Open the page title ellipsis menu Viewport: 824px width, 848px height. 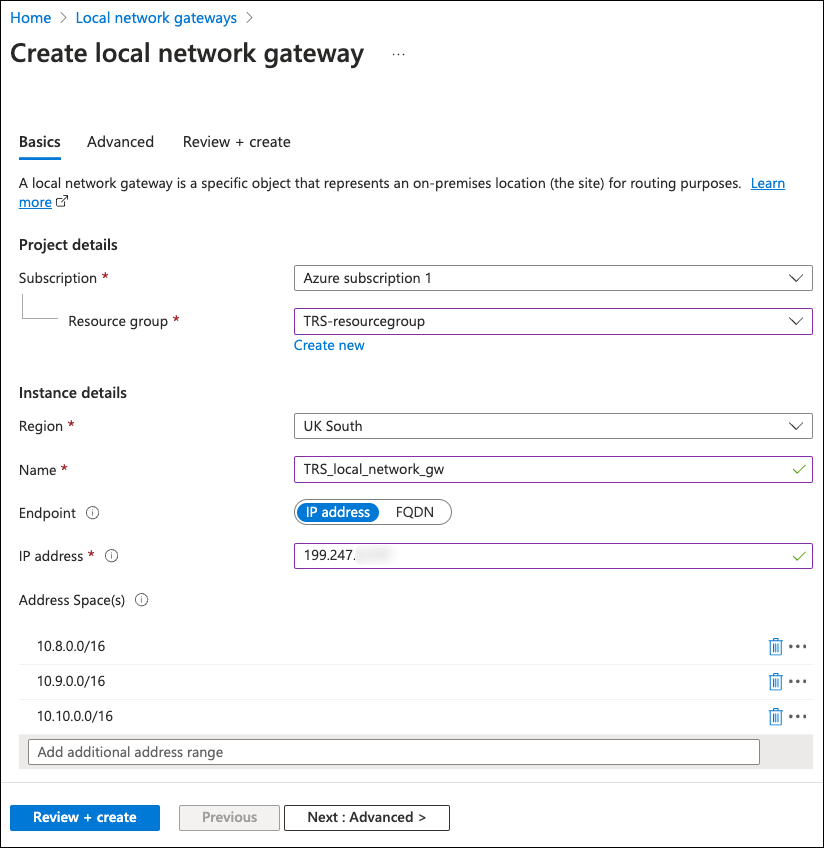[398, 54]
